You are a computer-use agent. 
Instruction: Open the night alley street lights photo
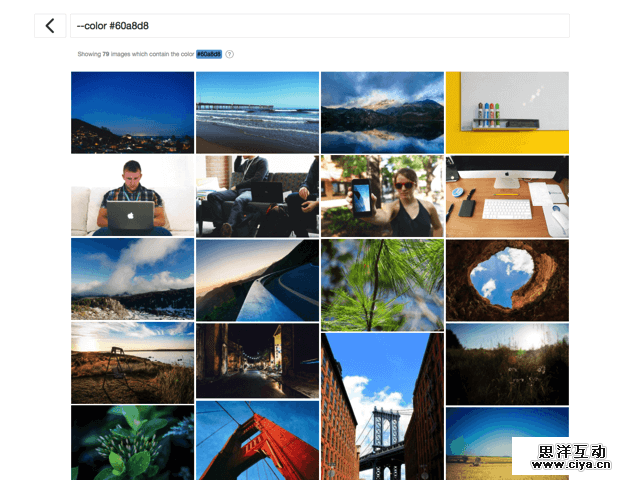[257, 361]
